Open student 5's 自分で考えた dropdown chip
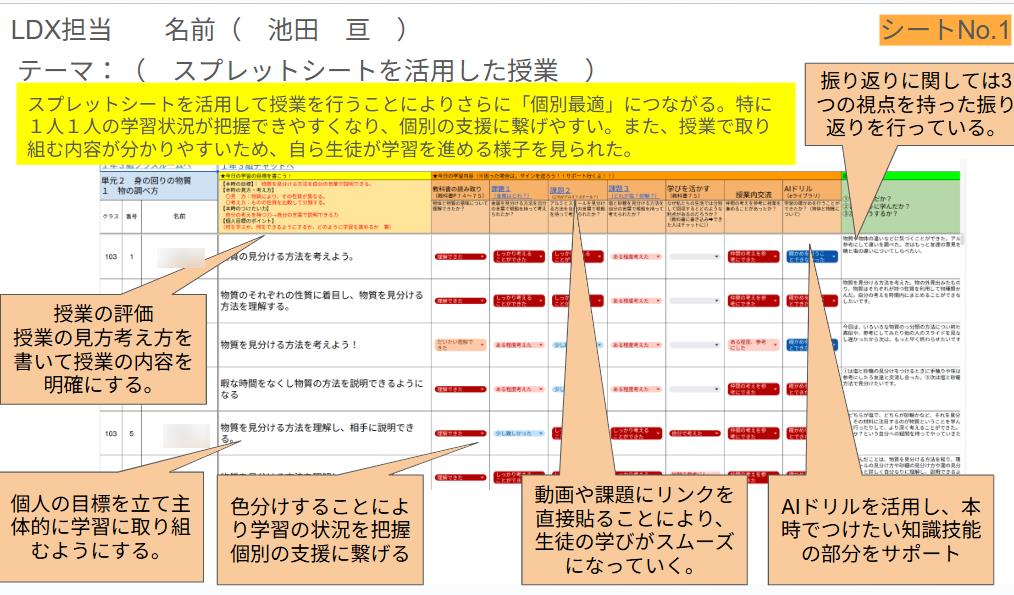The width and height of the screenshot is (1014, 595). pos(695,434)
